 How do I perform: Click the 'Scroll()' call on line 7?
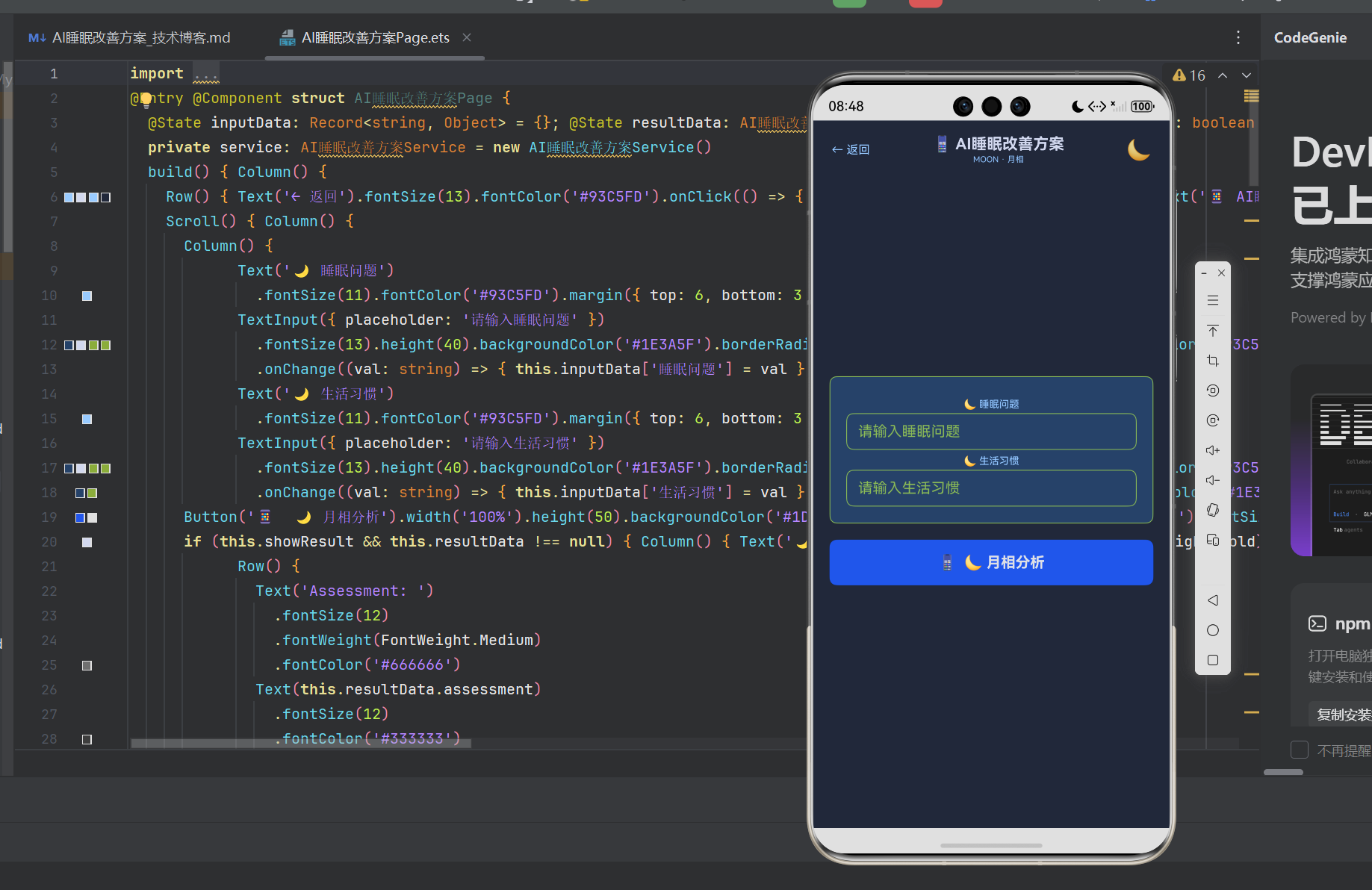(201, 222)
